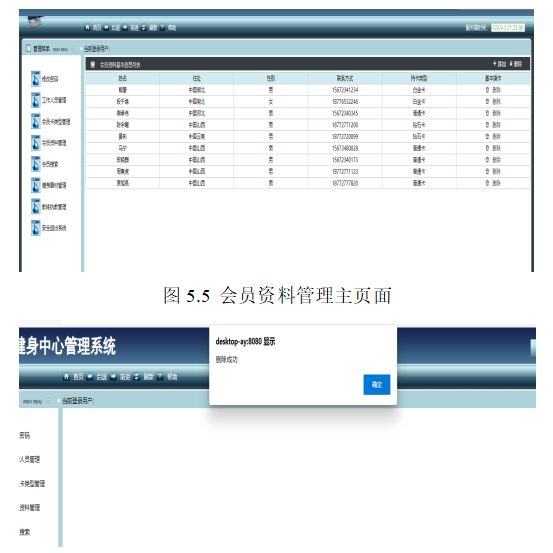Select the 会员卡类型管理 sidebar icon
Image resolution: width=553 pixels, height=553 pixels.
36,122
